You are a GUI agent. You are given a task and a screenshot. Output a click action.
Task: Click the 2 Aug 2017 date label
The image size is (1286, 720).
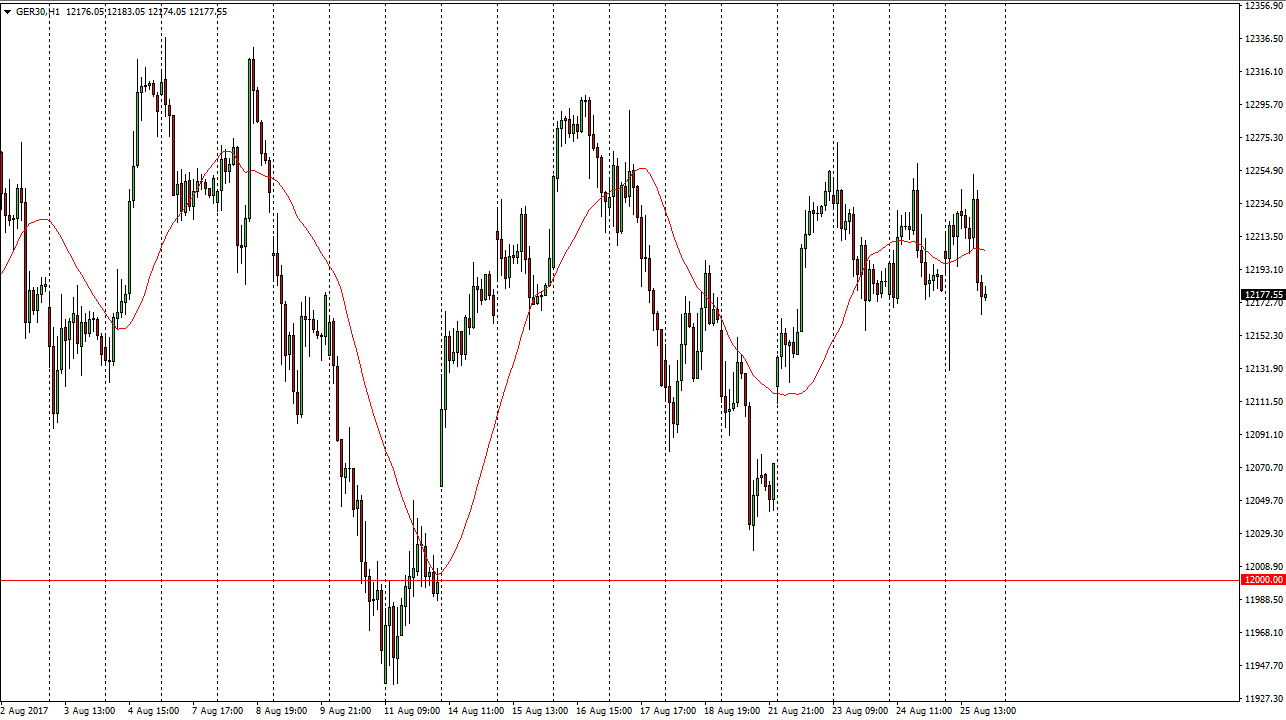pyautogui.click(x=26, y=711)
